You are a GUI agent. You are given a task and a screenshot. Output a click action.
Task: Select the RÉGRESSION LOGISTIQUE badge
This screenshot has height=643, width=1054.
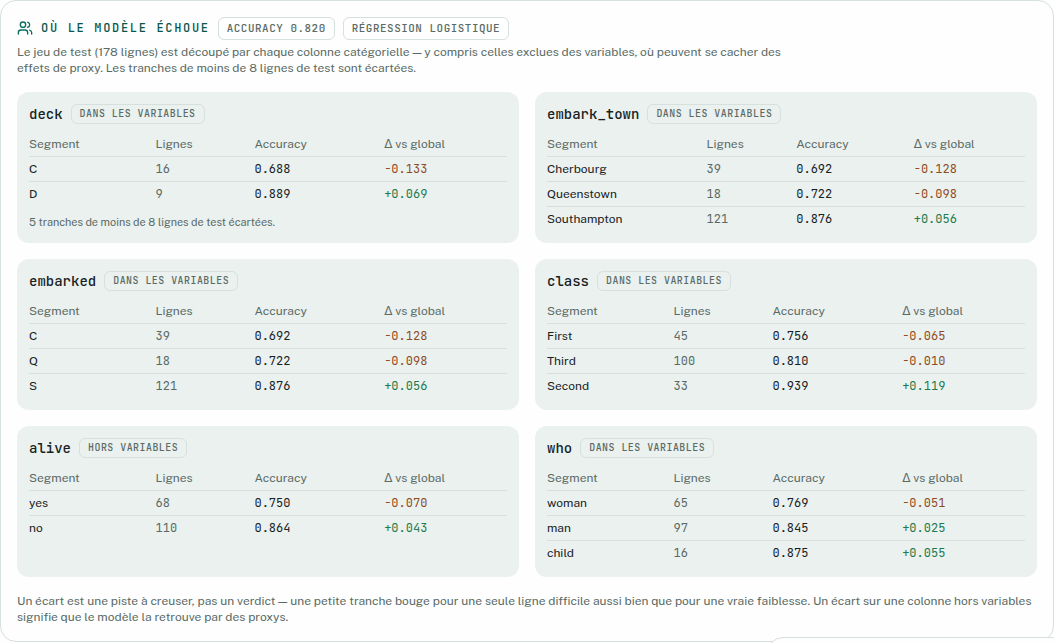[425, 28]
